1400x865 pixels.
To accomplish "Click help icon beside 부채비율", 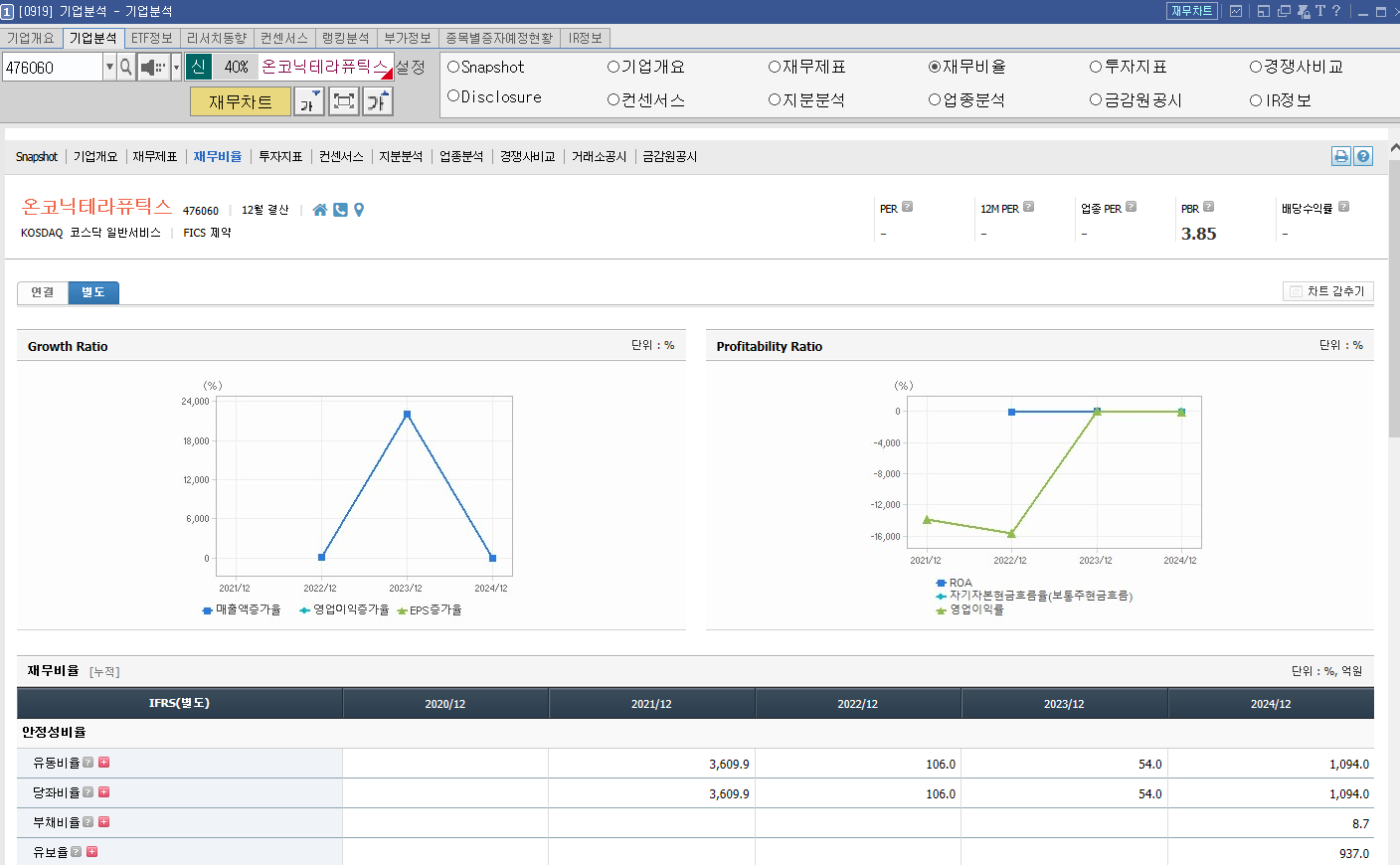I will pyautogui.click(x=87, y=822).
